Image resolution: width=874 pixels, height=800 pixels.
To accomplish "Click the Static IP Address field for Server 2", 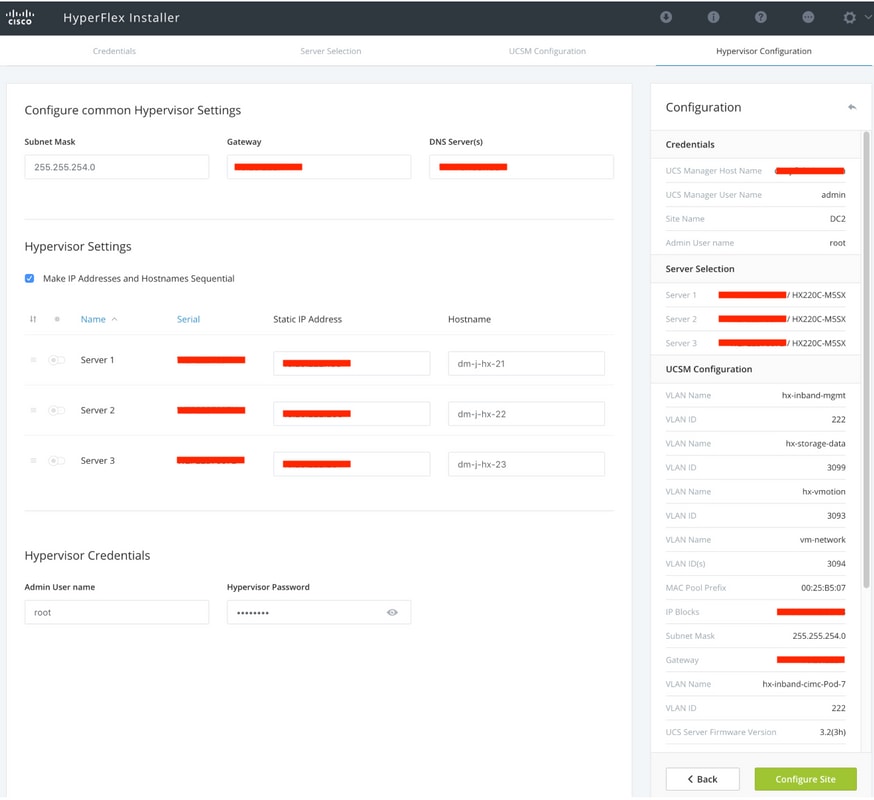I will (352, 414).
